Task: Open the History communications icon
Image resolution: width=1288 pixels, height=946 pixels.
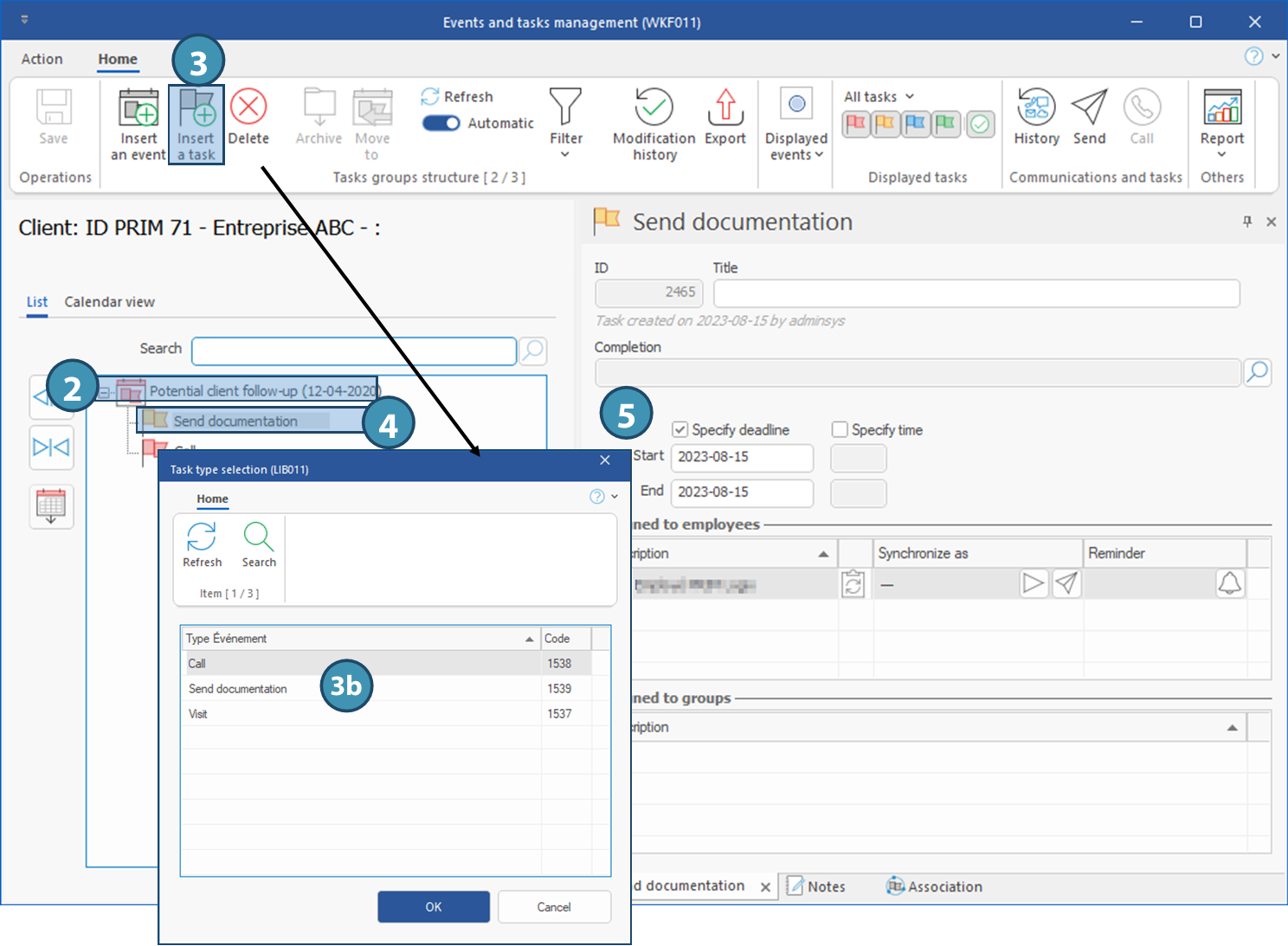Action: click(x=1036, y=108)
